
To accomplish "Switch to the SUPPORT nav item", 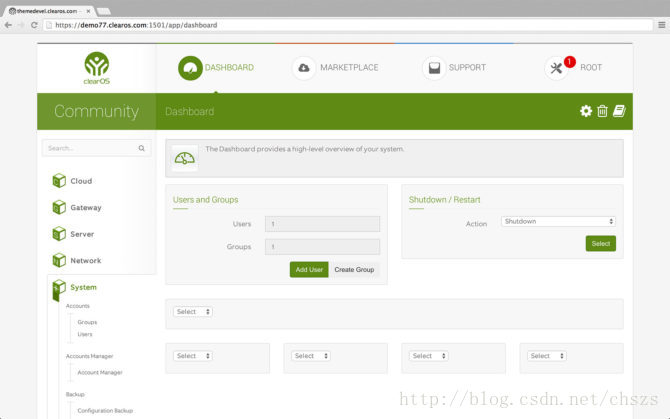I will point(467,67).
